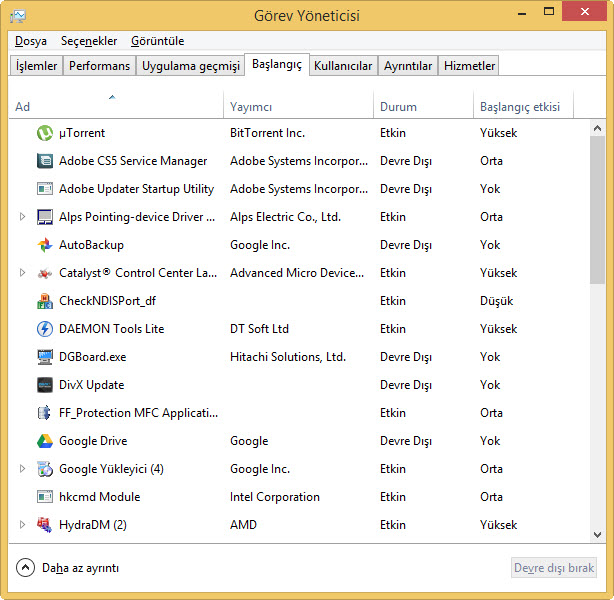Expand the Google Yükleyici (4) group
The height and width of the screenshot is (600, 614).
(22, 468)
